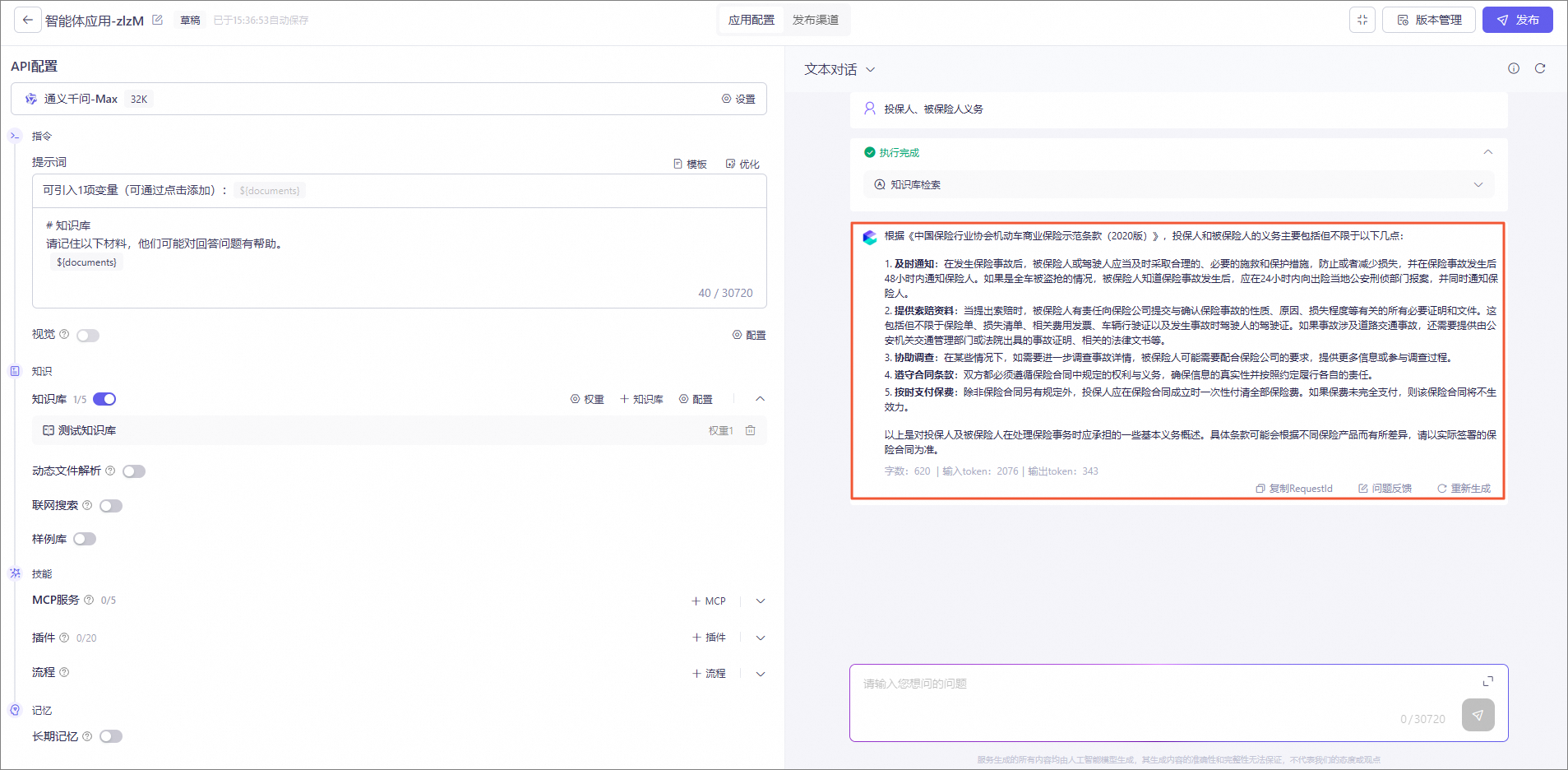Image resolution: width=1568 pixels, height=770 pixels.
Task: Add a plugin with + 插件
Action: coord(709,638)
